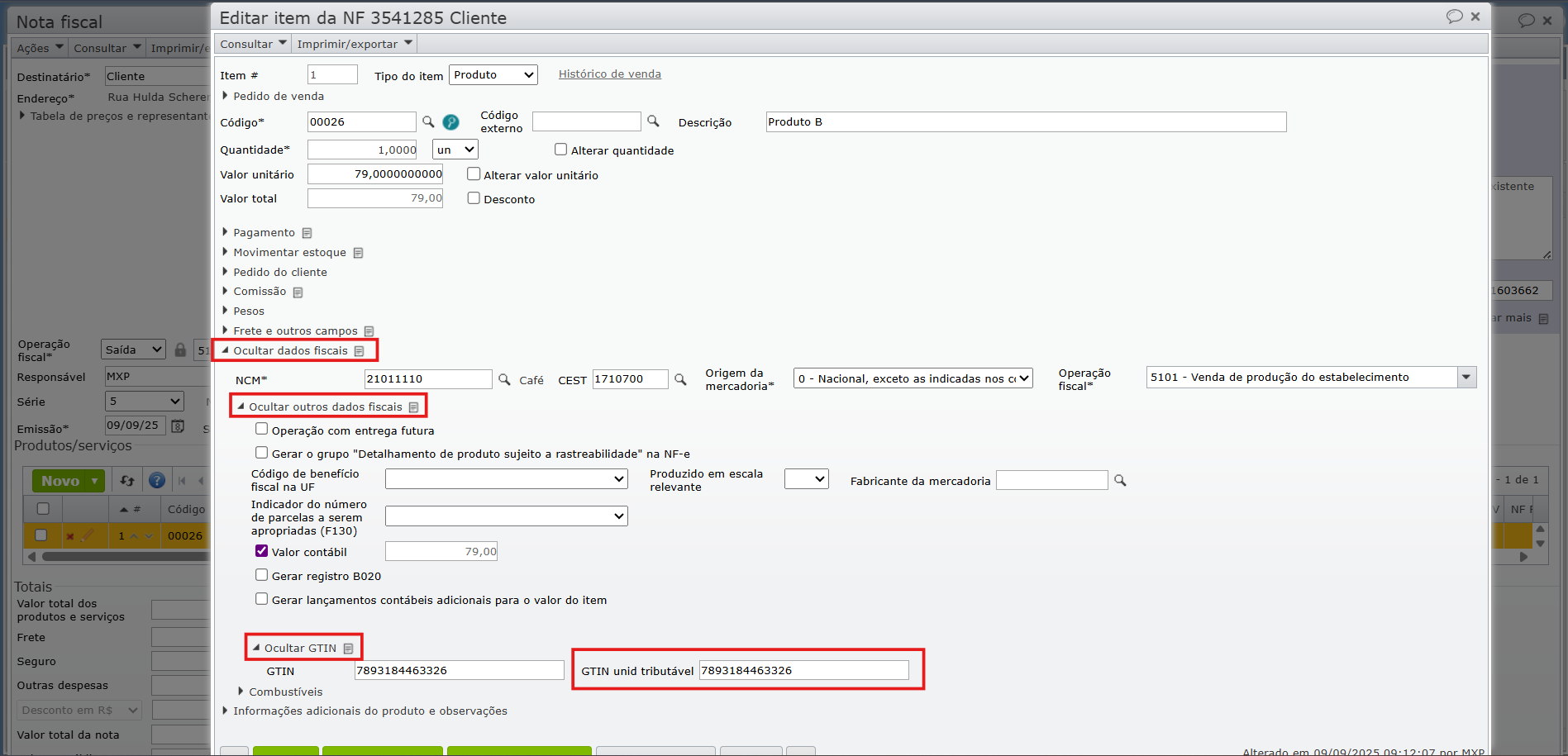
Task: Click the GTIN unid tributável field
Action: [x=804, y=670]
